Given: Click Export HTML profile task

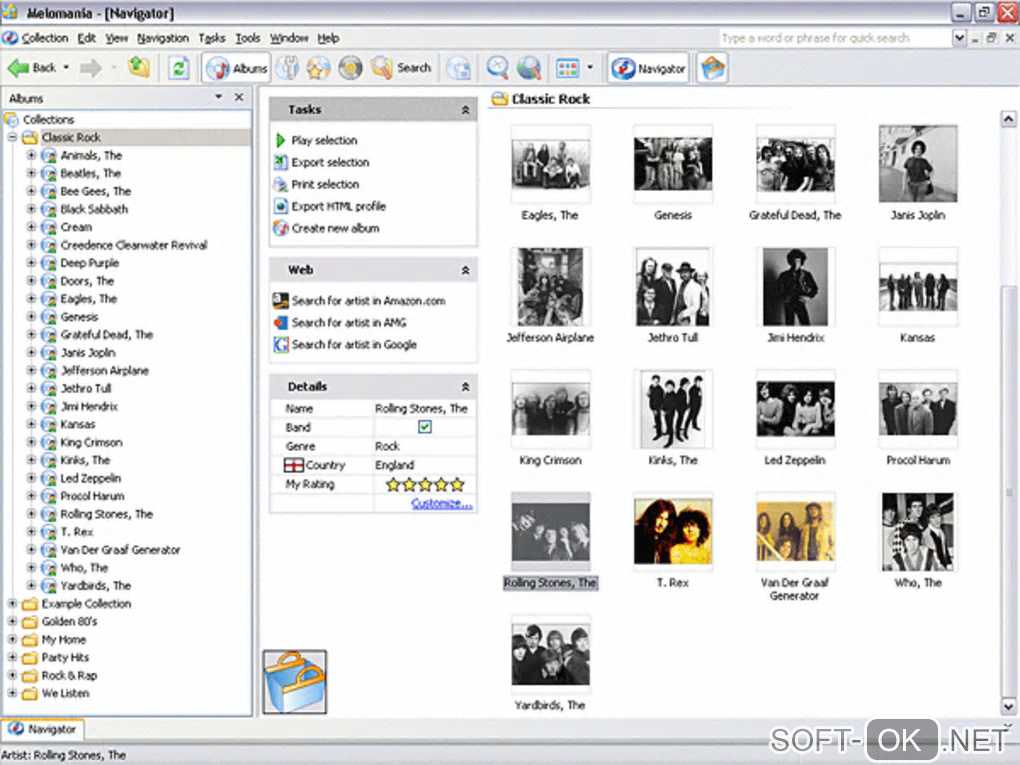Looking at the screenshot, I should pyautogui.click(x=338, y=207).
